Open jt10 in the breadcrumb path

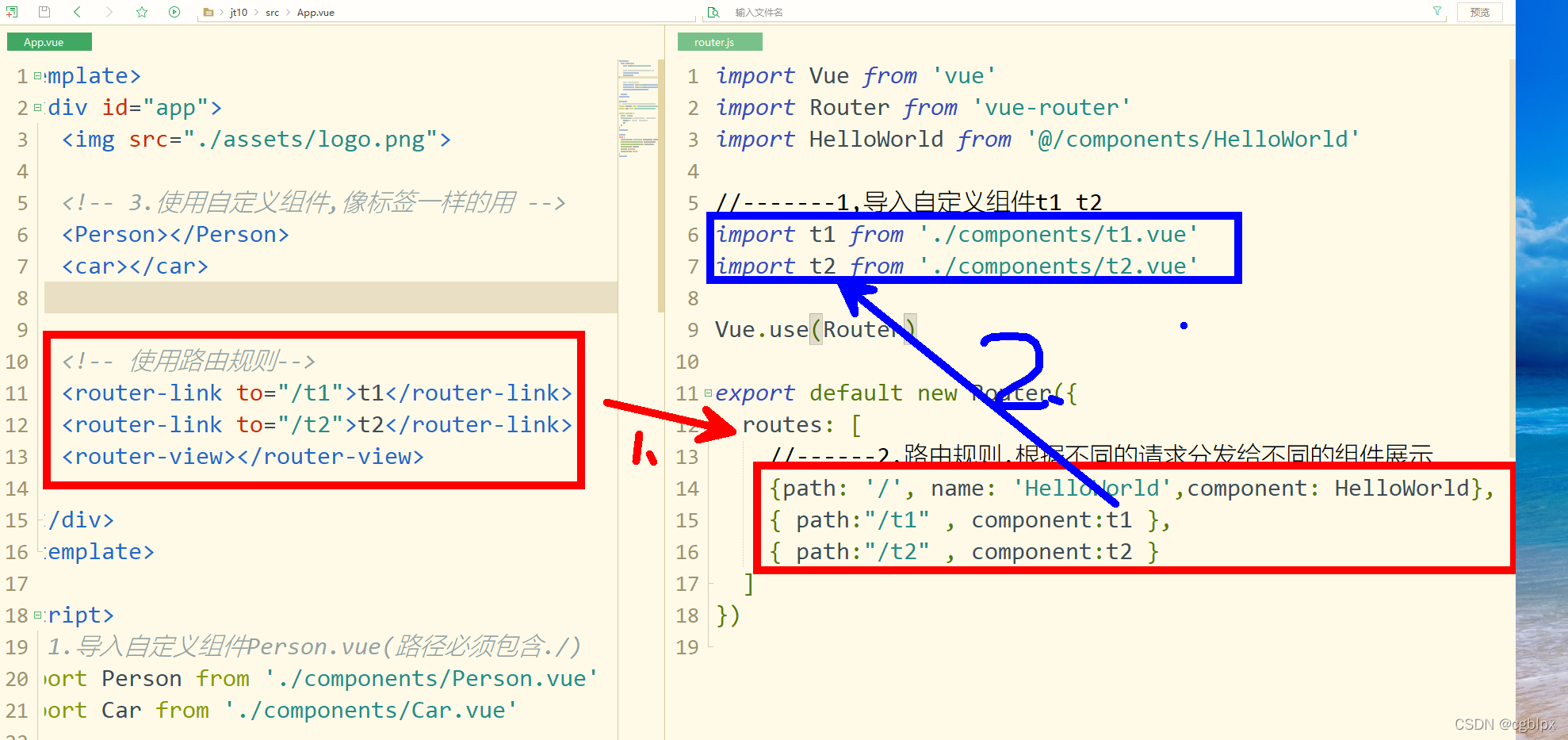(239, 12)
